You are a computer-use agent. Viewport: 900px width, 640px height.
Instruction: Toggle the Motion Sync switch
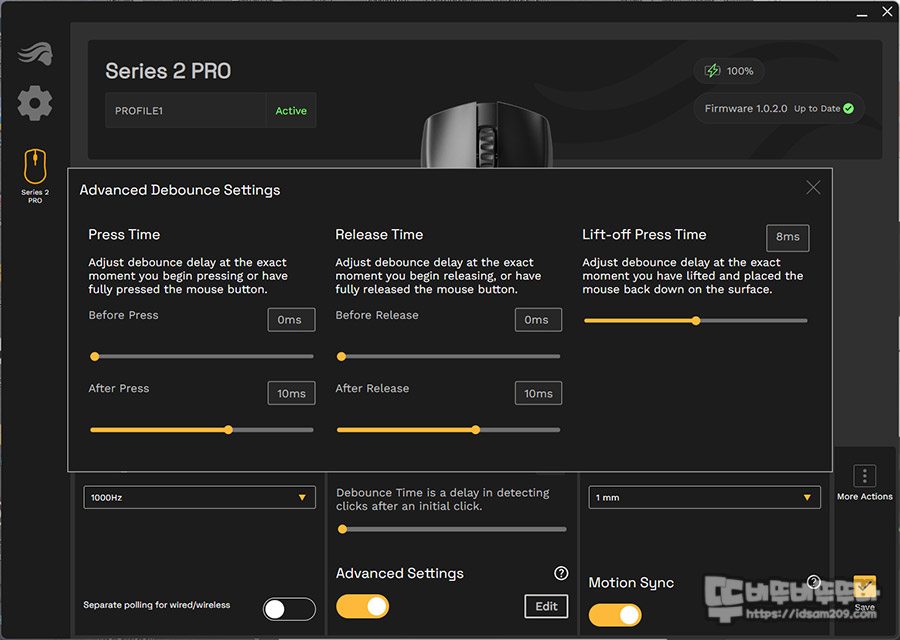(x=615, y=615)
